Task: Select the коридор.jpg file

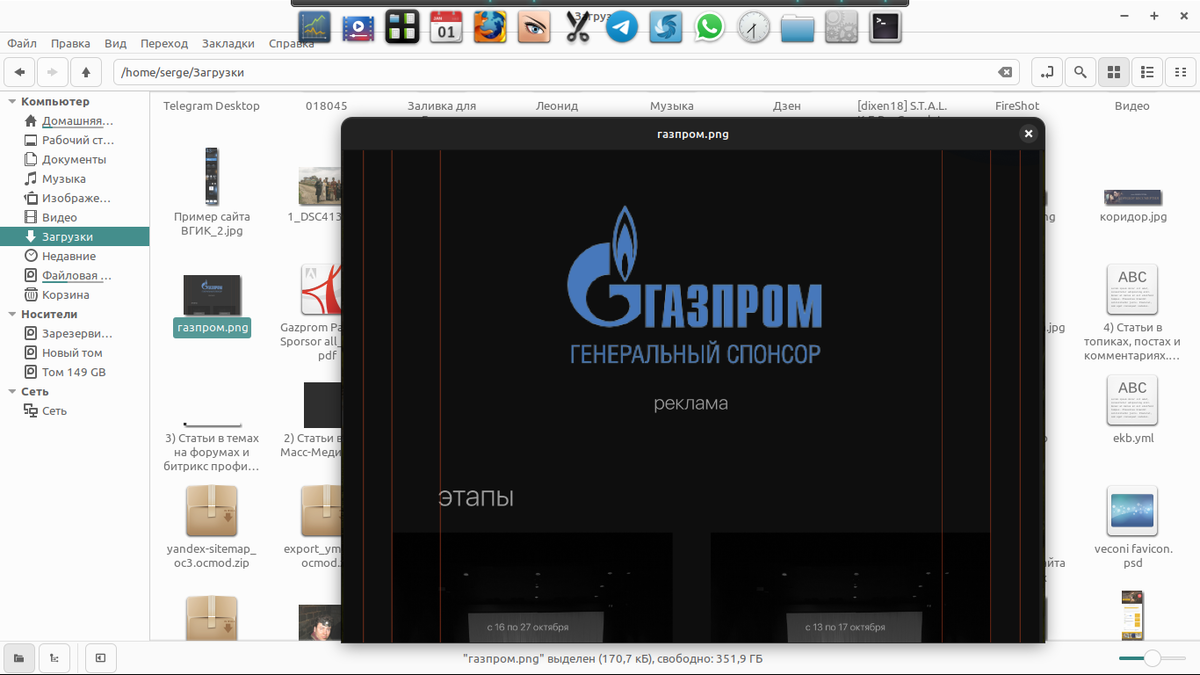Action: [x=1132, y=204]
